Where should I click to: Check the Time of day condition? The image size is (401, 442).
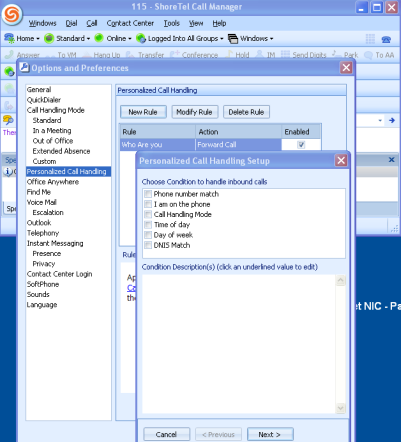pyautogui.click(x=148, y=225)
